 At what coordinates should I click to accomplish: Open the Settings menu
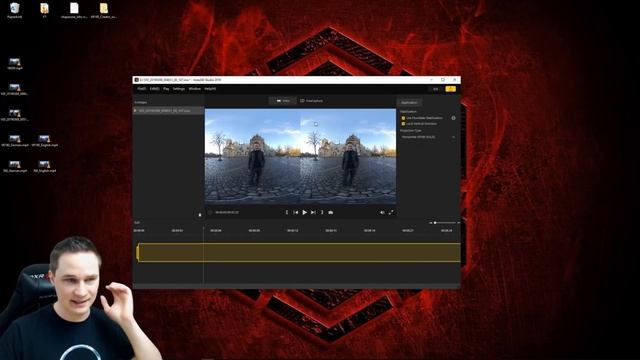178,89
